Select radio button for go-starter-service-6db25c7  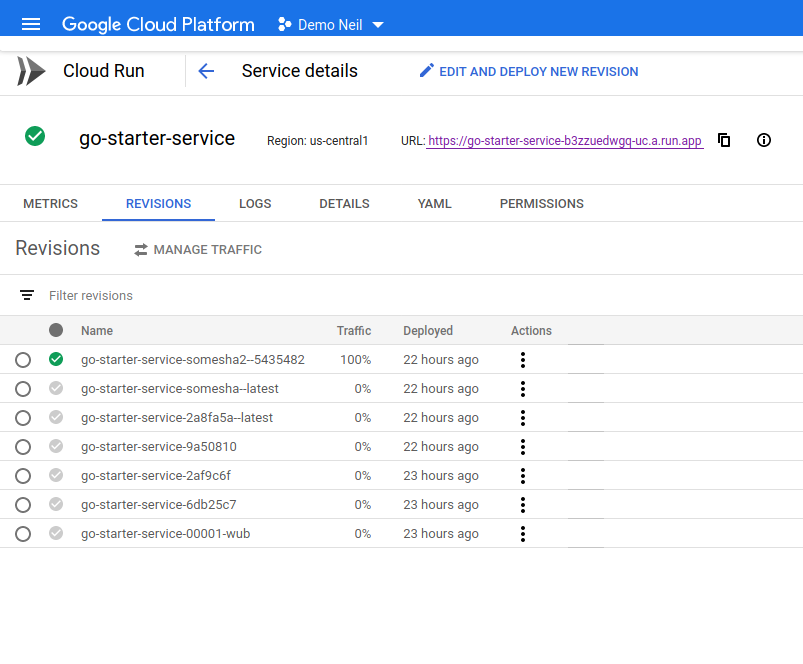point(23,505)
